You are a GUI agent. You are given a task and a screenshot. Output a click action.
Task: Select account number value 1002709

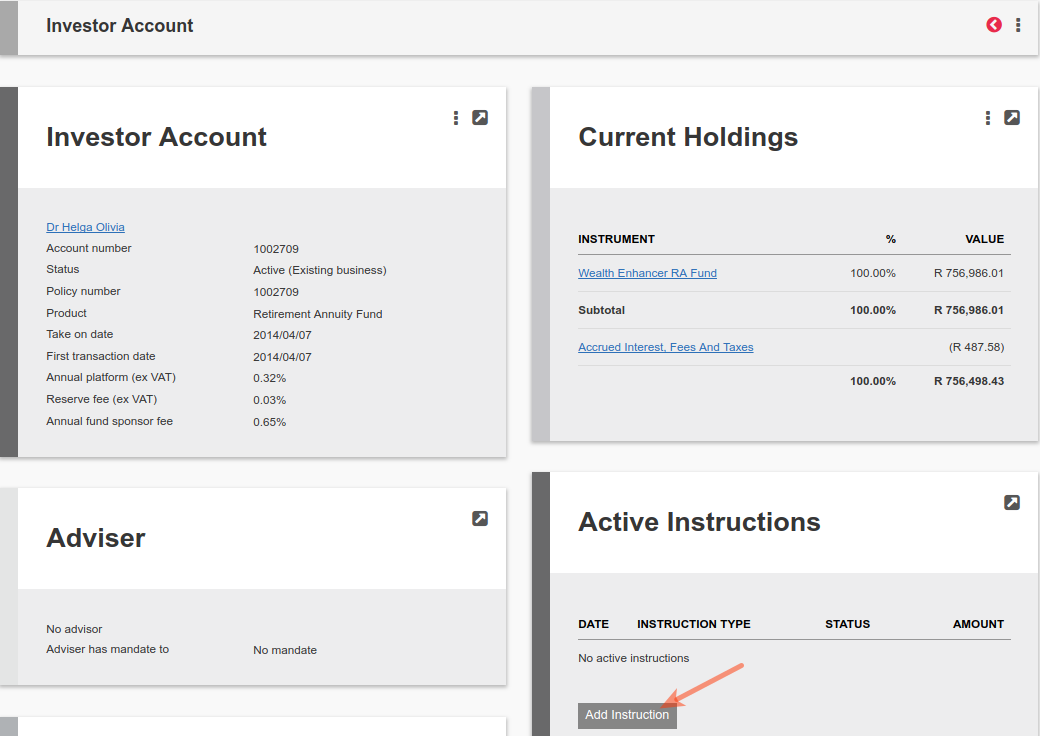(x=276, y=249)
